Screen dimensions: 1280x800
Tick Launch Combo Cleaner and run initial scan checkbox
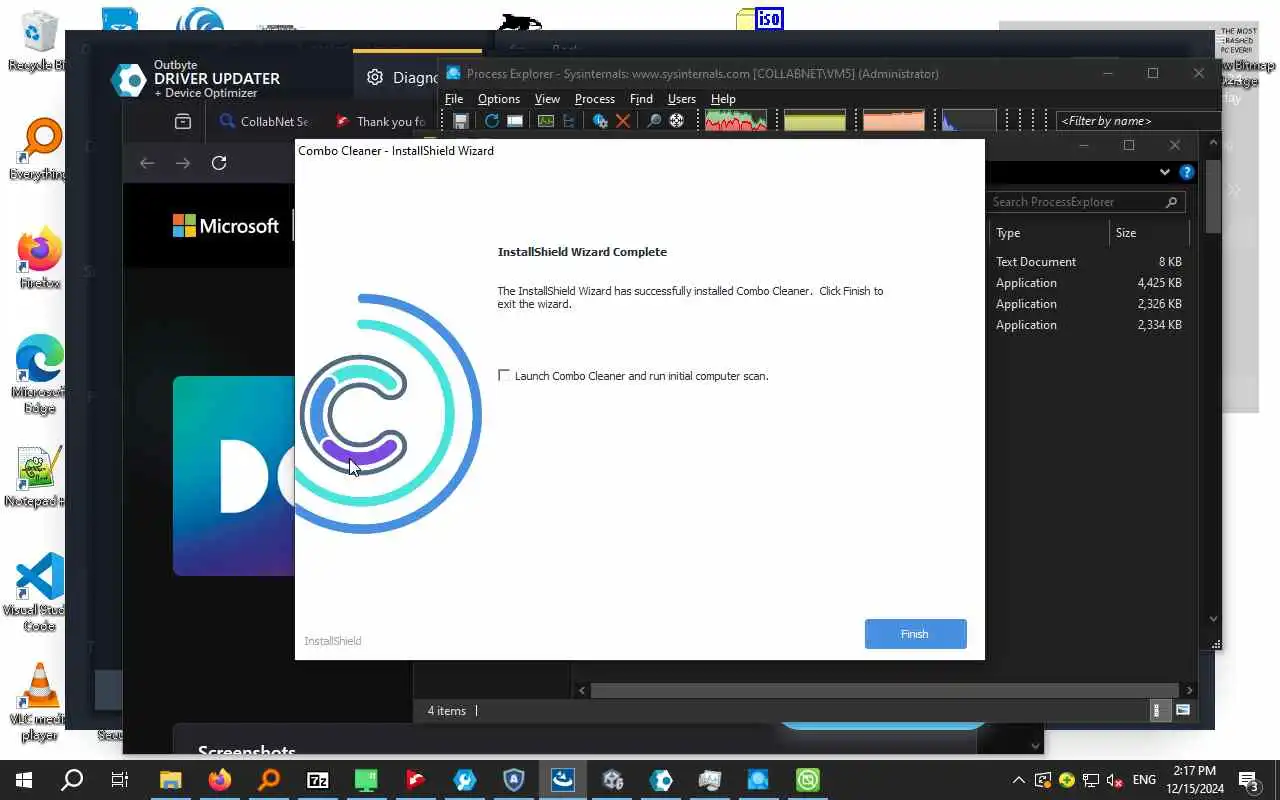(504, 375)
